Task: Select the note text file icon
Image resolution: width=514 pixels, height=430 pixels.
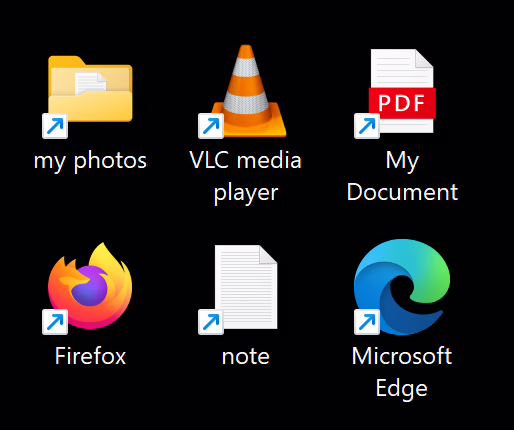Action: [x=238, y=289]
